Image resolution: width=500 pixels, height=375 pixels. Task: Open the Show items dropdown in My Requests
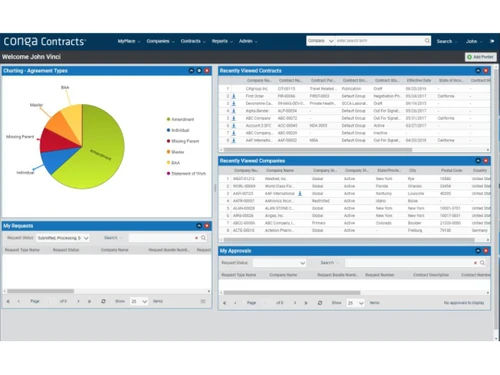[x=139, y=301]
